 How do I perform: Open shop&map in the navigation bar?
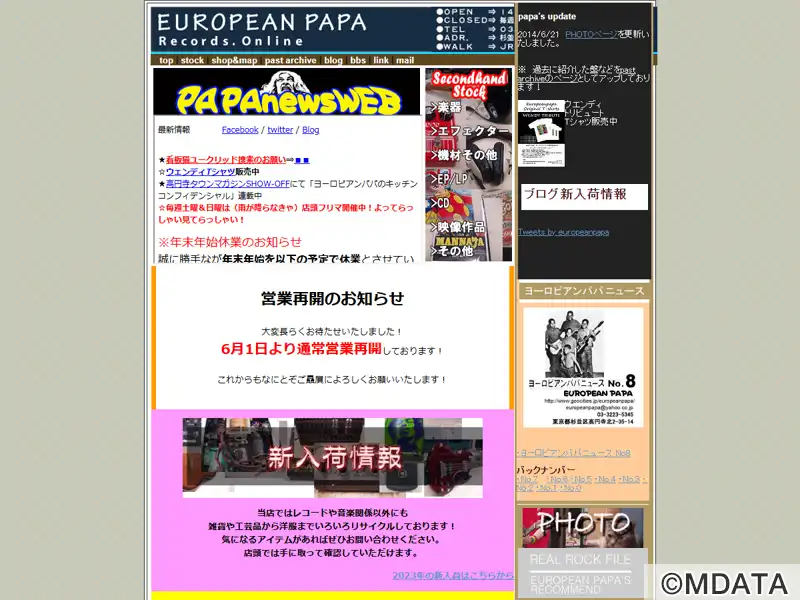tap(234, 60)
